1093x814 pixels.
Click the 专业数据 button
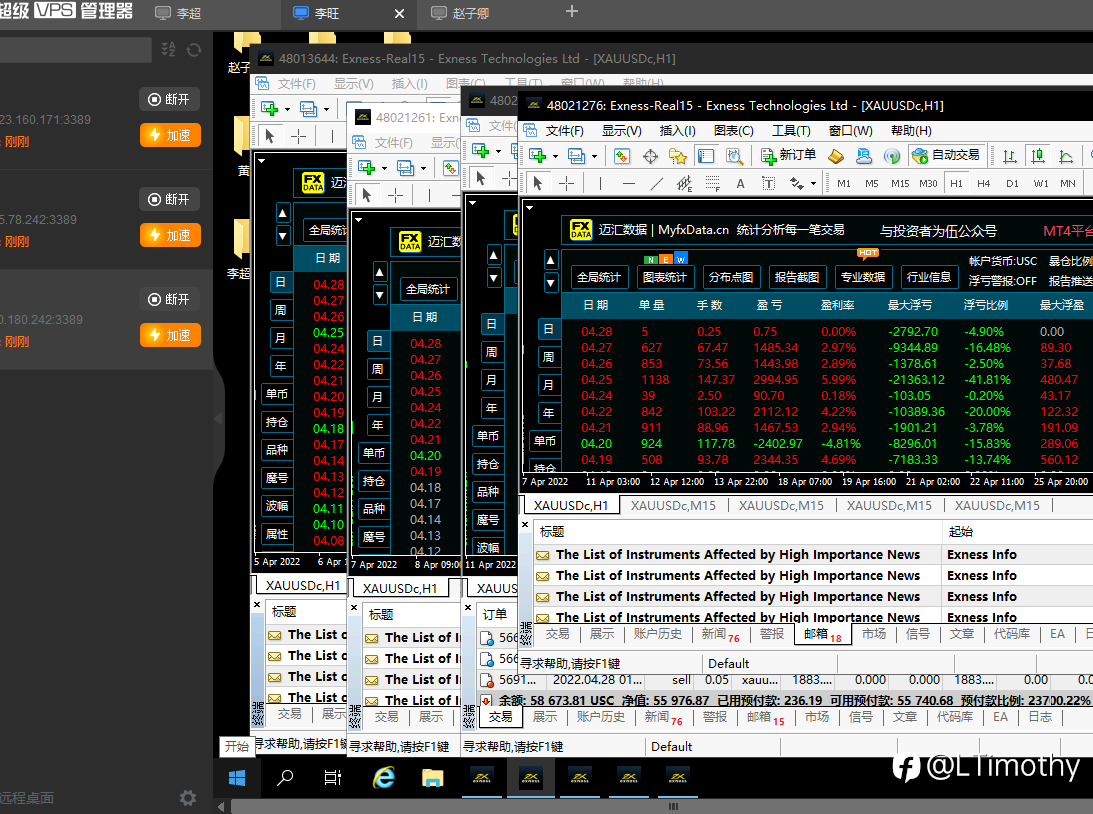(x=863, y=277)
